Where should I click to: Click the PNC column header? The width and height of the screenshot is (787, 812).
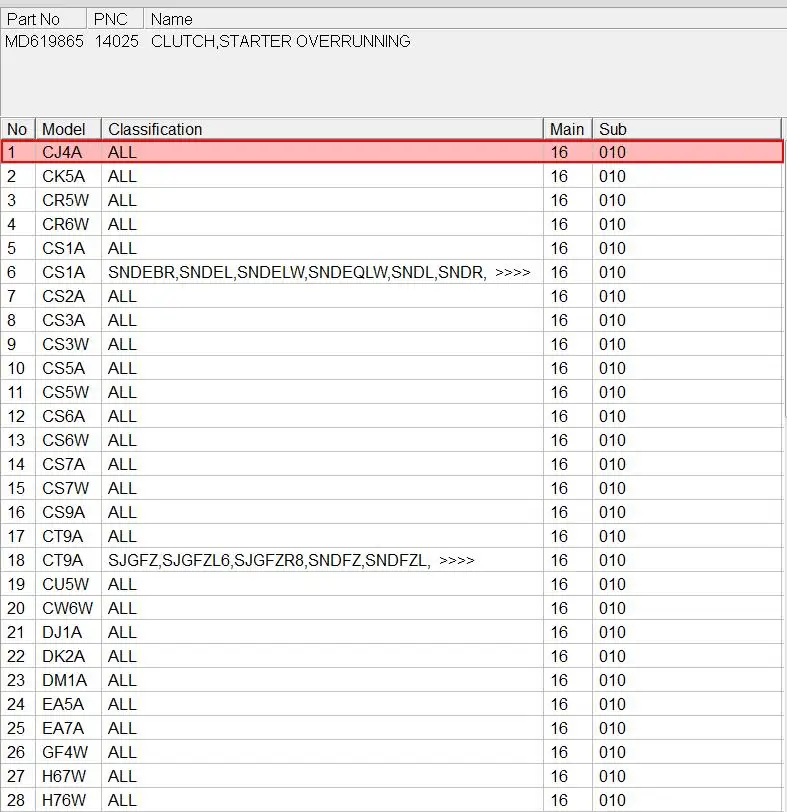[115, 19]
